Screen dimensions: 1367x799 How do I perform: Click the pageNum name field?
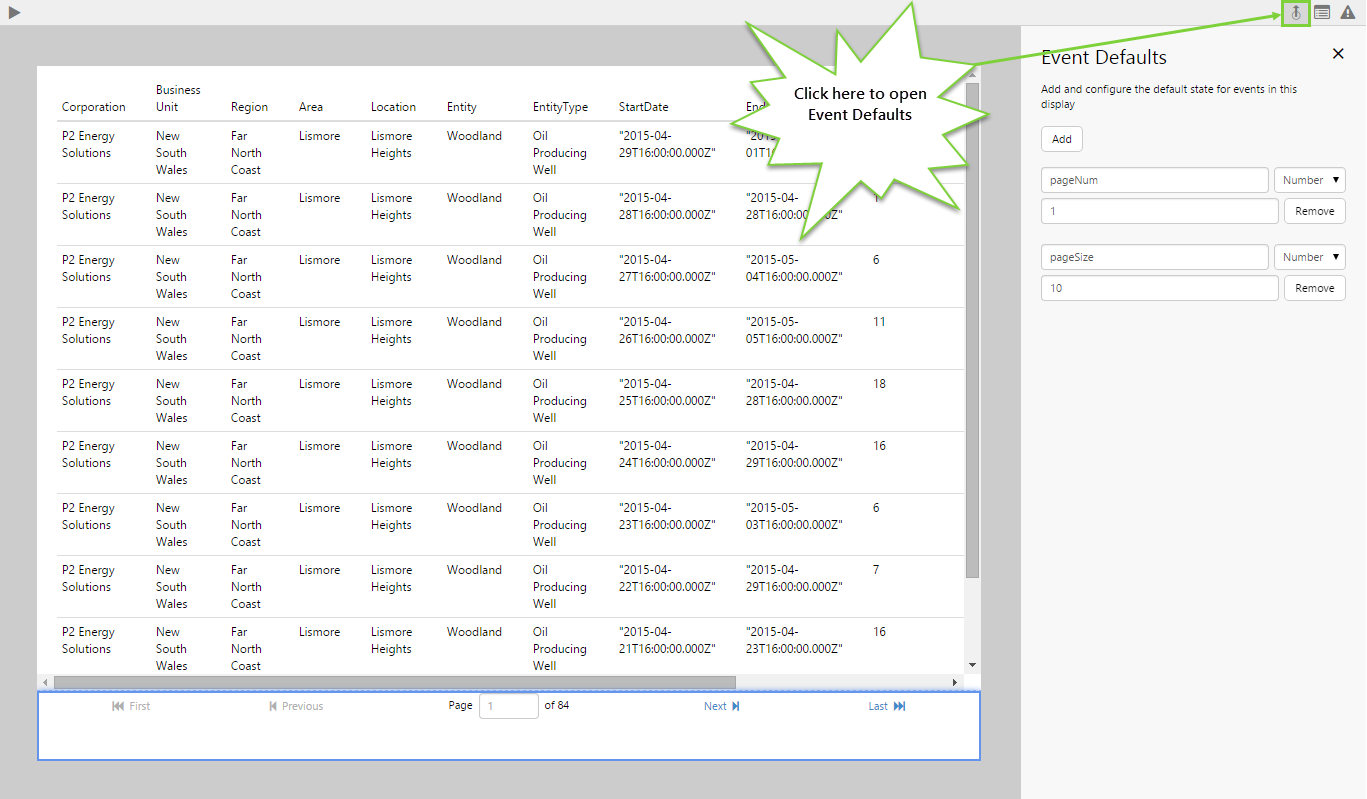(1154, 180)
